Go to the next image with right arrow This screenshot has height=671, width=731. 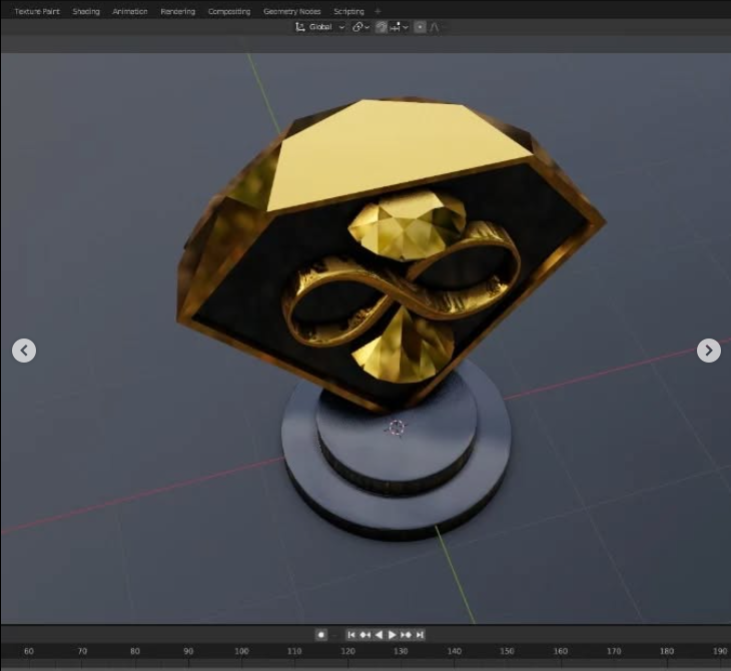(x=708, y=350)
